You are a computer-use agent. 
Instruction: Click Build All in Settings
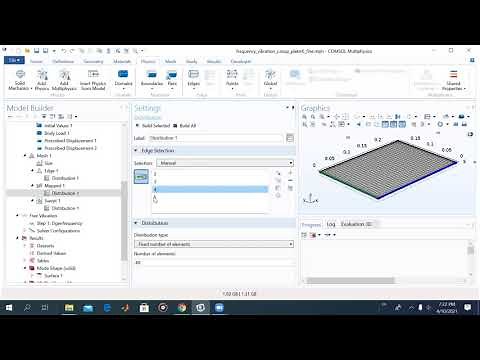[184, 126]
